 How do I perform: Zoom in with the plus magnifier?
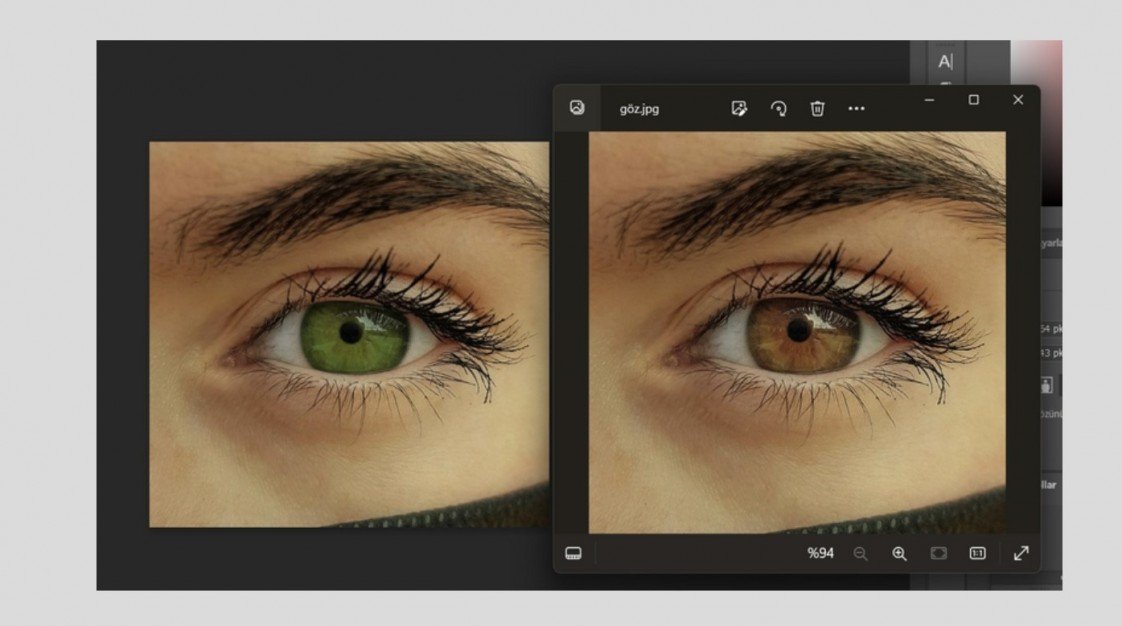click(x=899, y=554)
